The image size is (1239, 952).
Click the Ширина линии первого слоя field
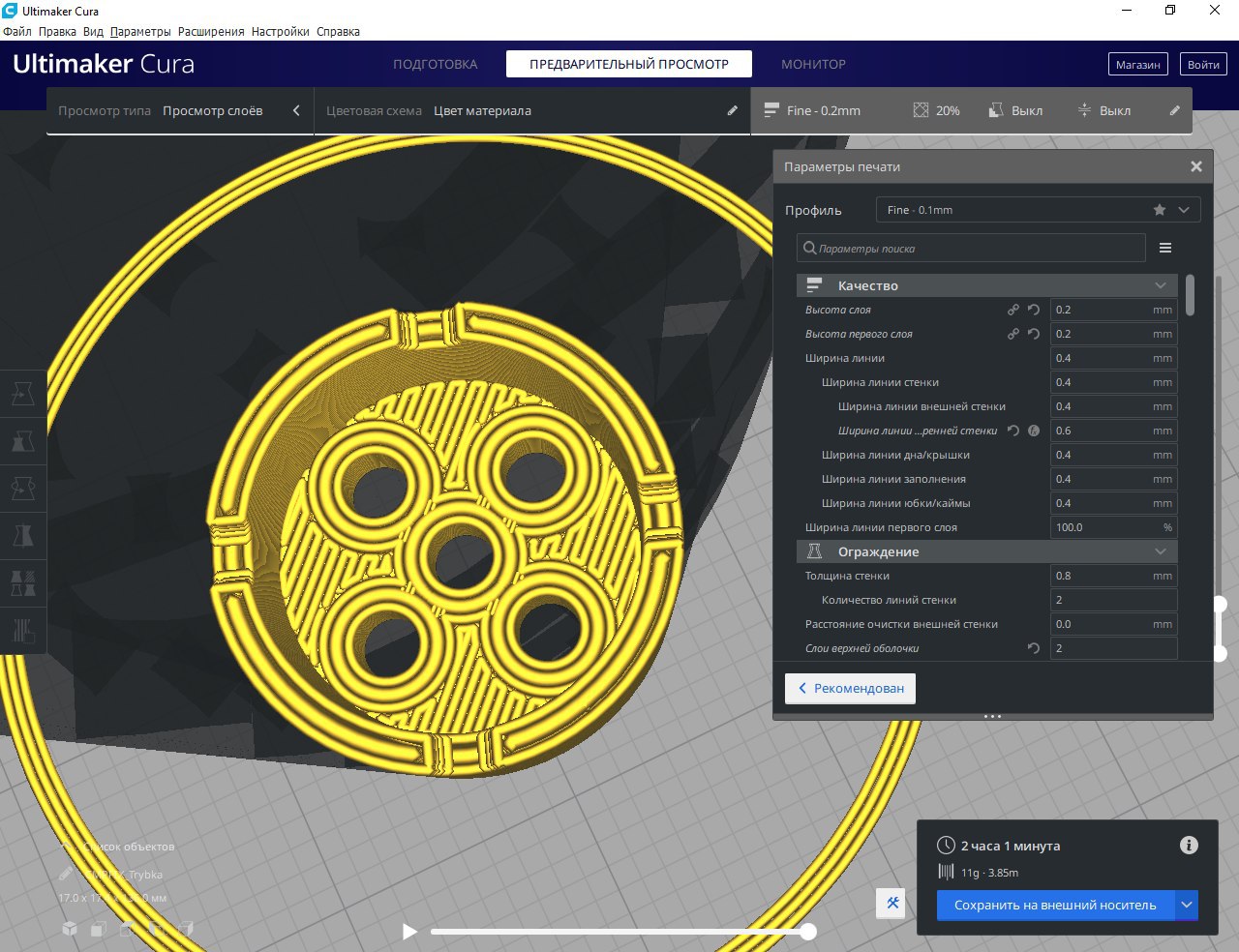(x=1113, y=527)
